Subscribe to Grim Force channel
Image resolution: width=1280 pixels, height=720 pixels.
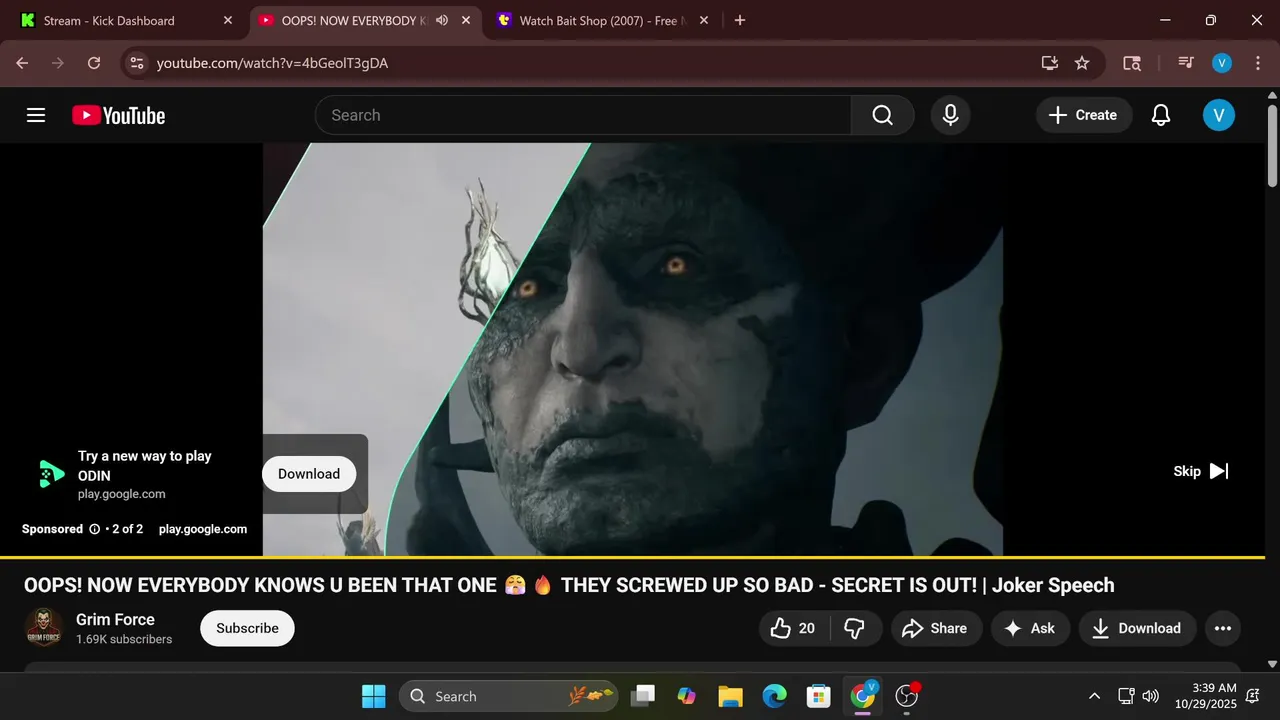click(x=247, y=628)
